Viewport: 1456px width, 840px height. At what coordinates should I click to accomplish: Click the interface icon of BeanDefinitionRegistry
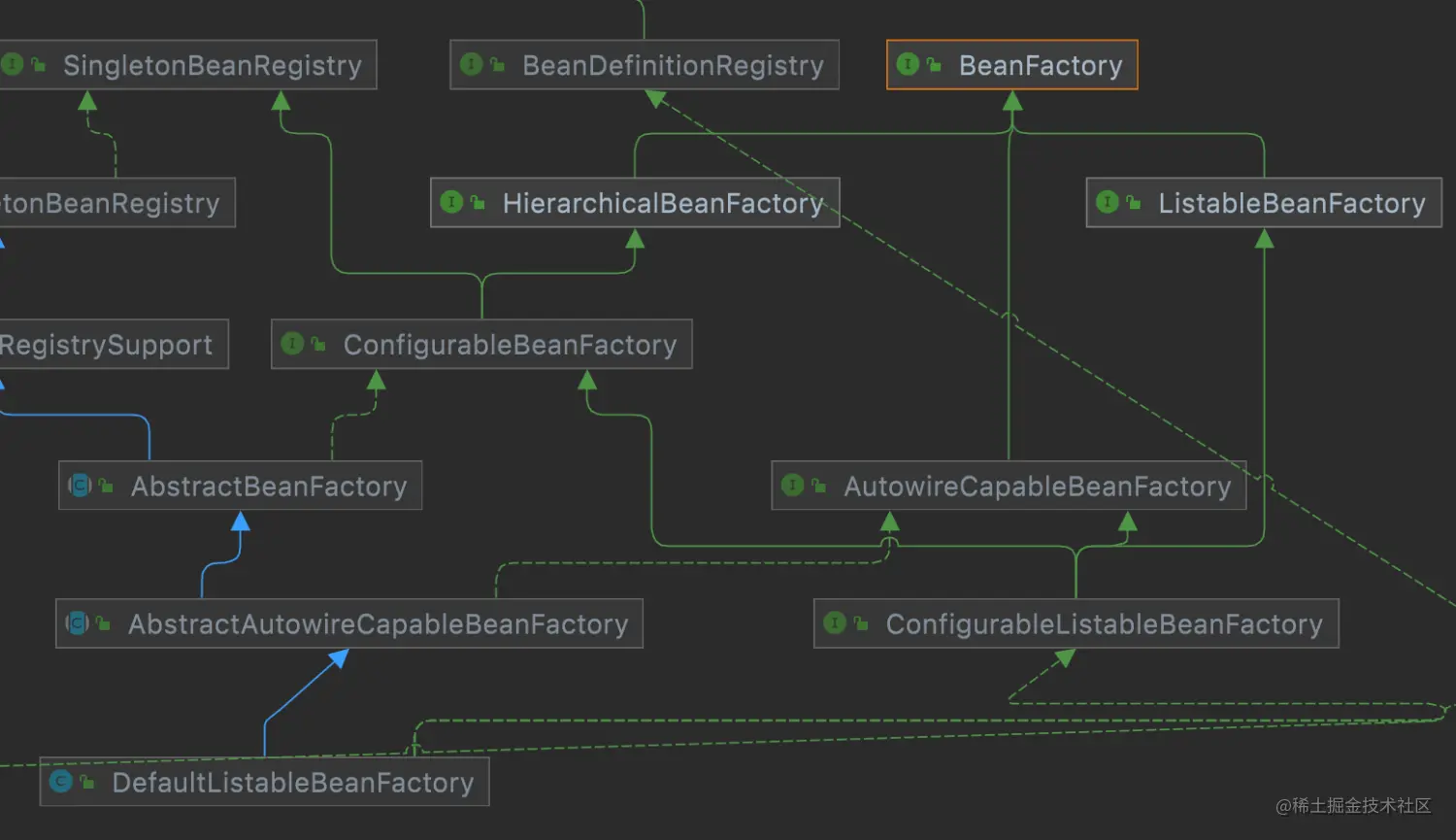(x=472, y=64)
